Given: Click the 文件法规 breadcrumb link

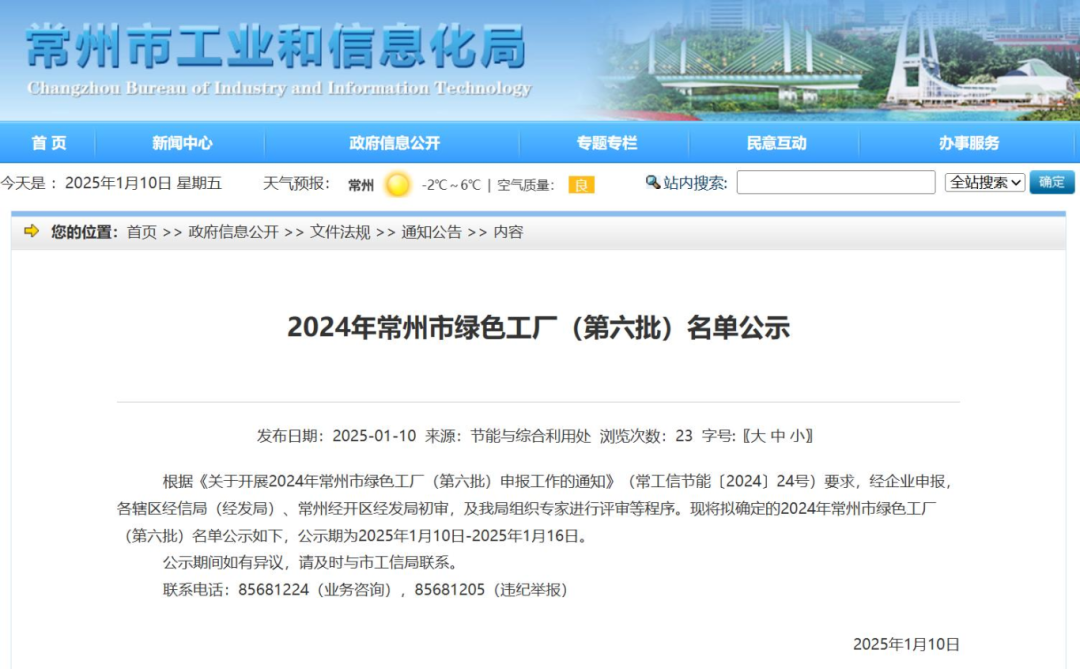Looking at the screenshot, I should [340, 232].
